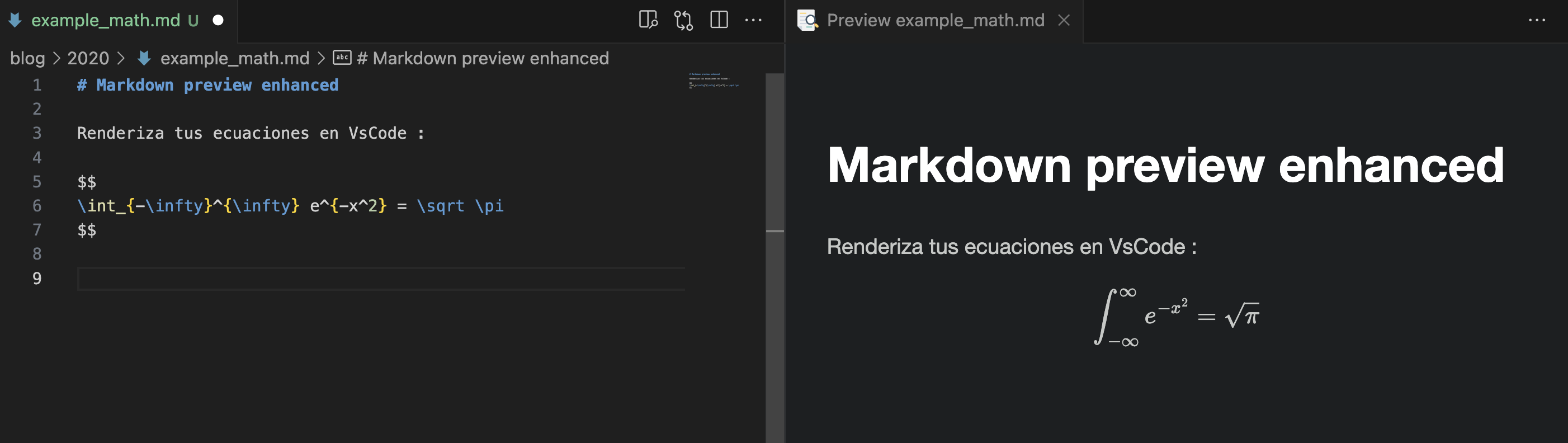Open editor More Actions ellipsis
The height and width of the screenshot is (443, 1568).
pos(754,20)
